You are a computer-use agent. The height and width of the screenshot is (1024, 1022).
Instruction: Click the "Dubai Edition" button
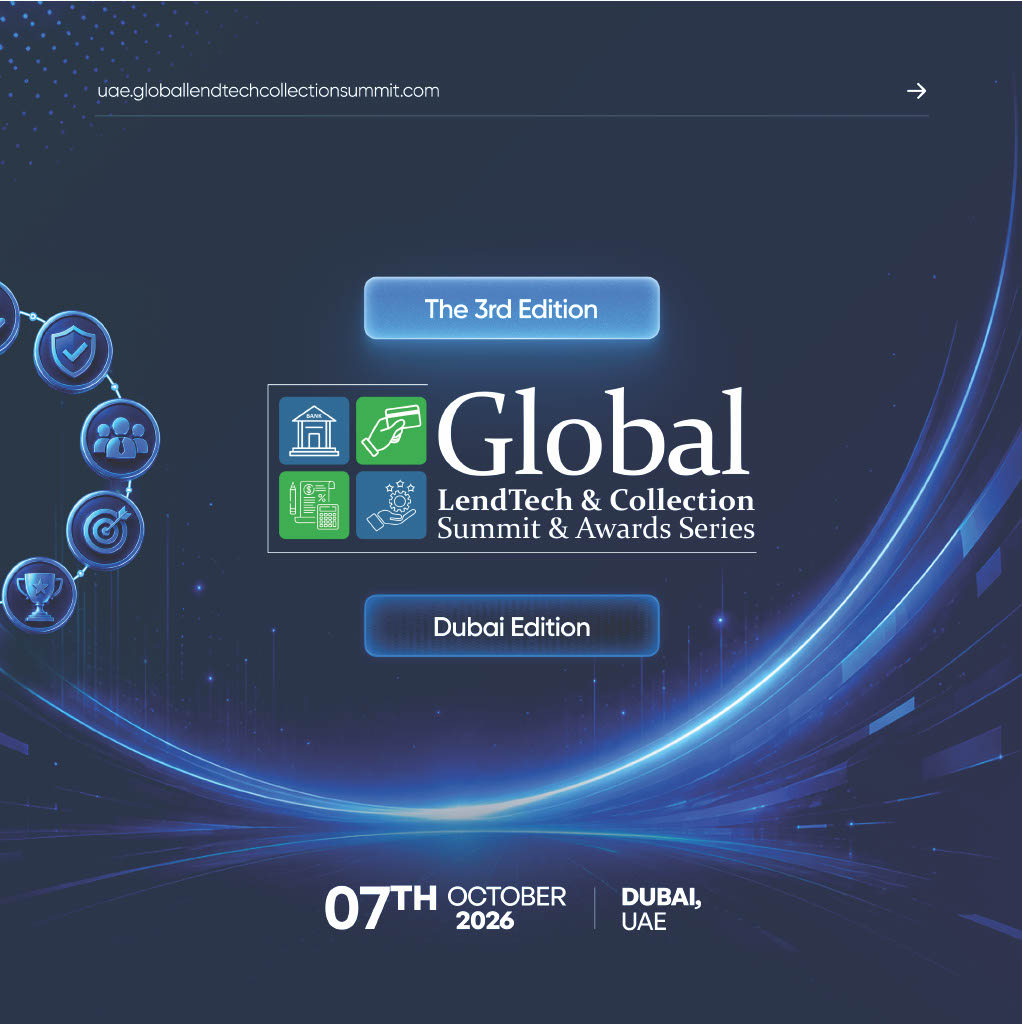[x=511, y=626]
